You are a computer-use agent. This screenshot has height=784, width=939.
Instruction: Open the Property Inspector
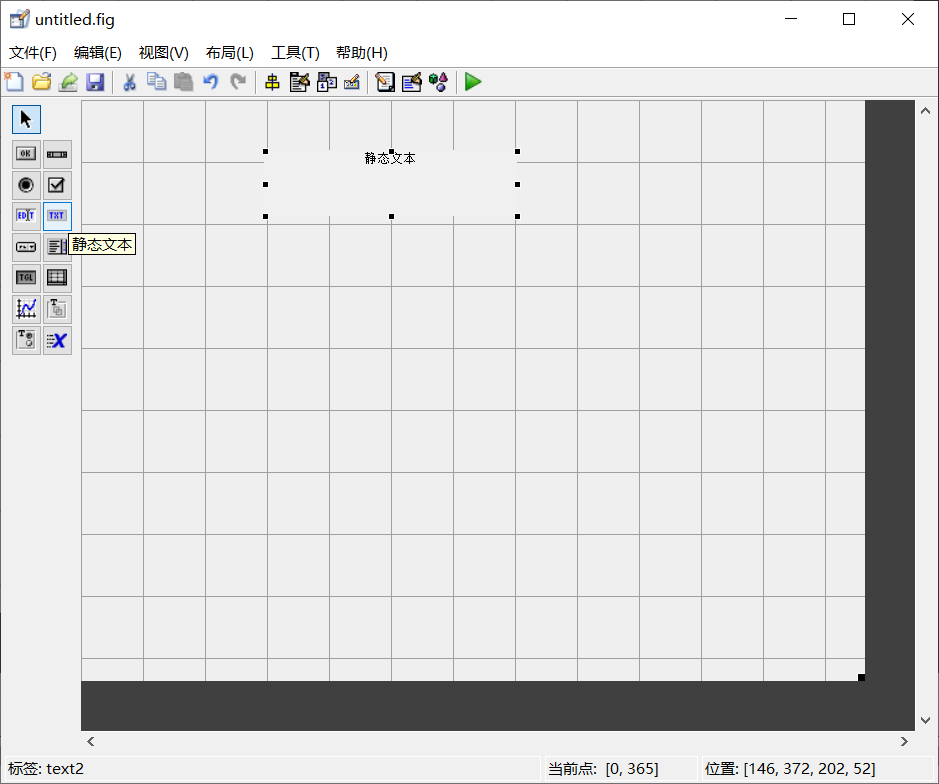412,82
